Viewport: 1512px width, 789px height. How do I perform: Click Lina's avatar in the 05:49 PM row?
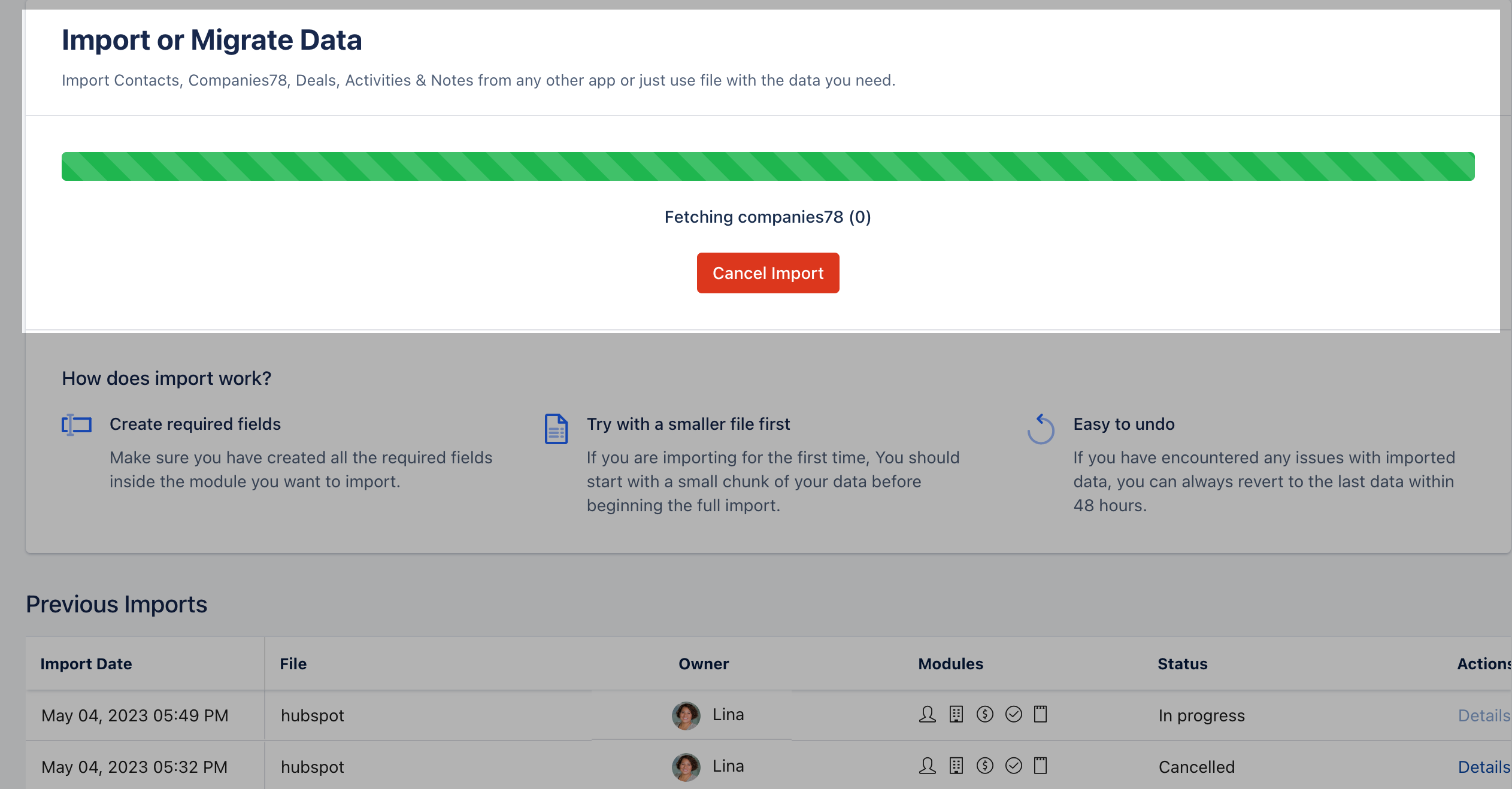[x=686, y=715]
